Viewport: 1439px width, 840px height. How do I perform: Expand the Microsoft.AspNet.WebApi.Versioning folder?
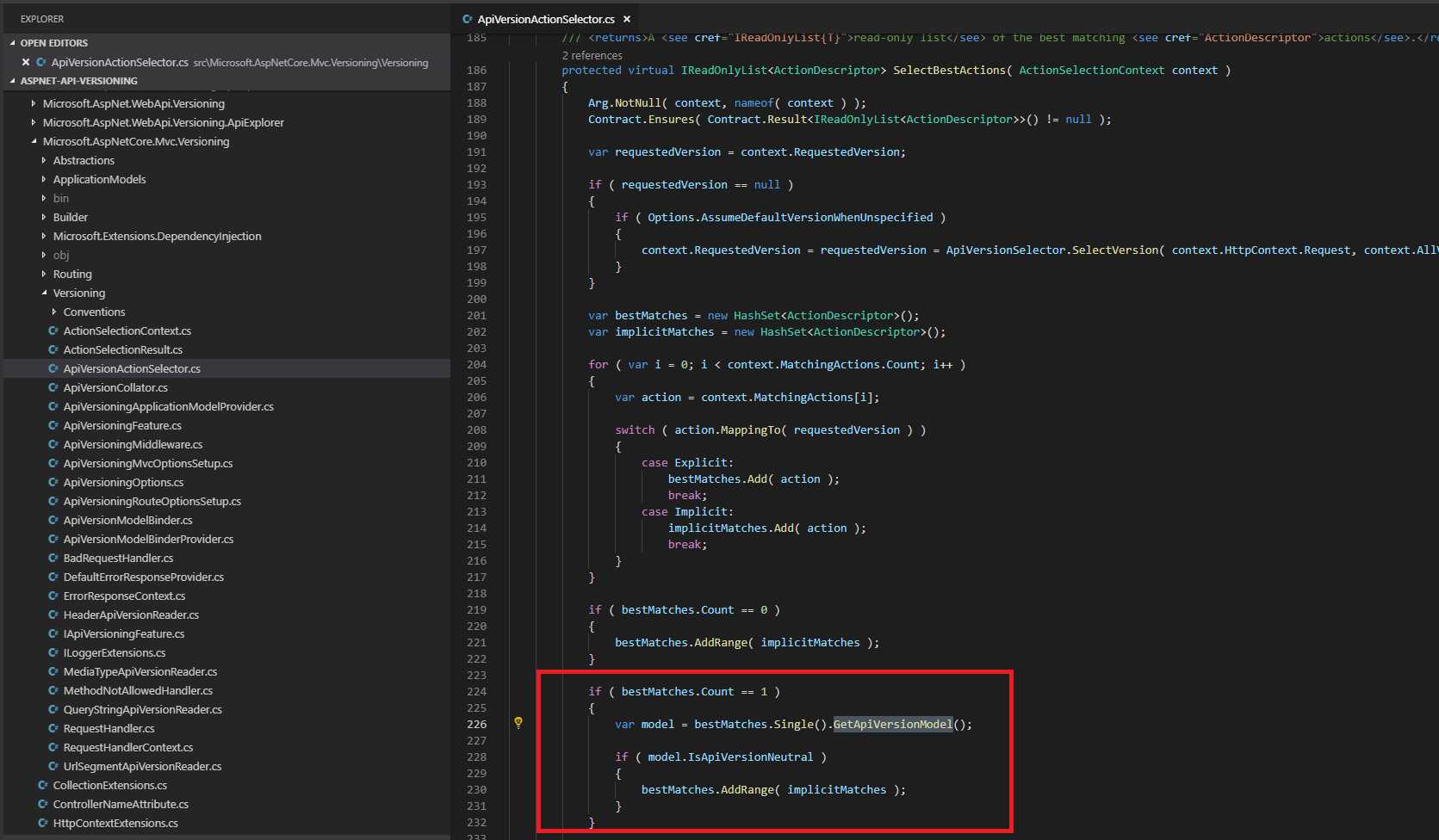pyautogui.click(x=34, y=103)
